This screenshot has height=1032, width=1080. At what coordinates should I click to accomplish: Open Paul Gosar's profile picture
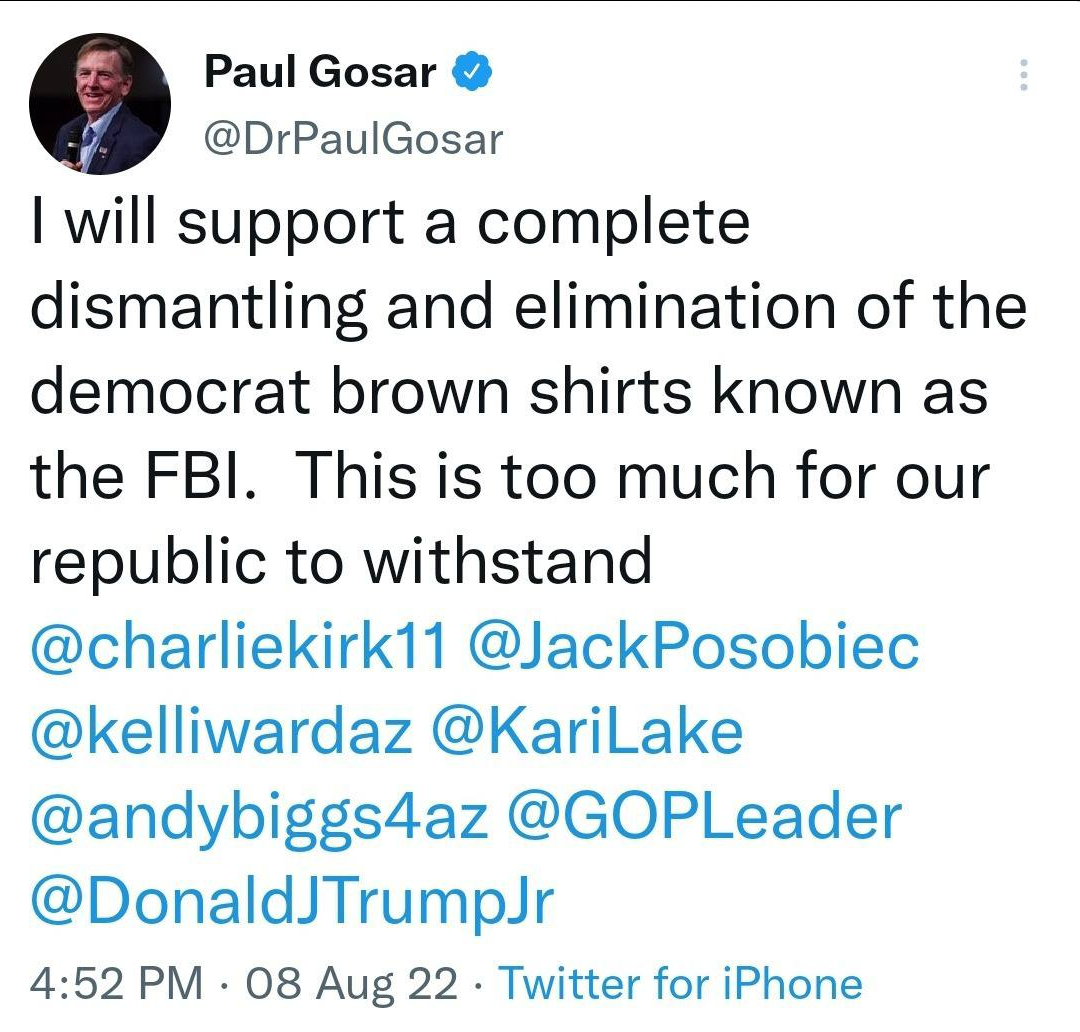point(100,104)
